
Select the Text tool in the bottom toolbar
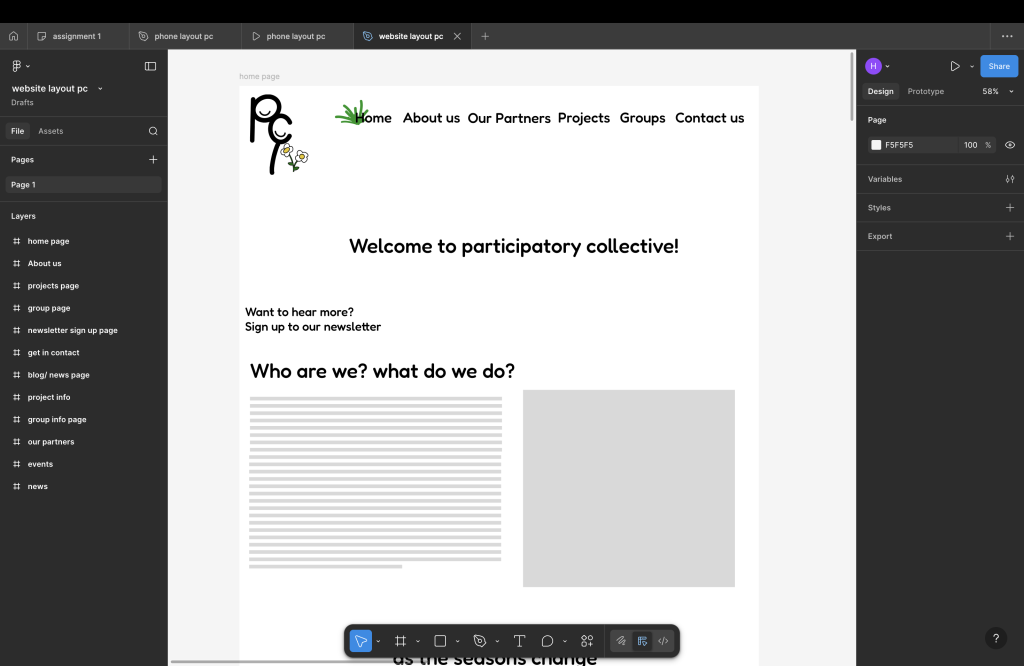(519, 641)
